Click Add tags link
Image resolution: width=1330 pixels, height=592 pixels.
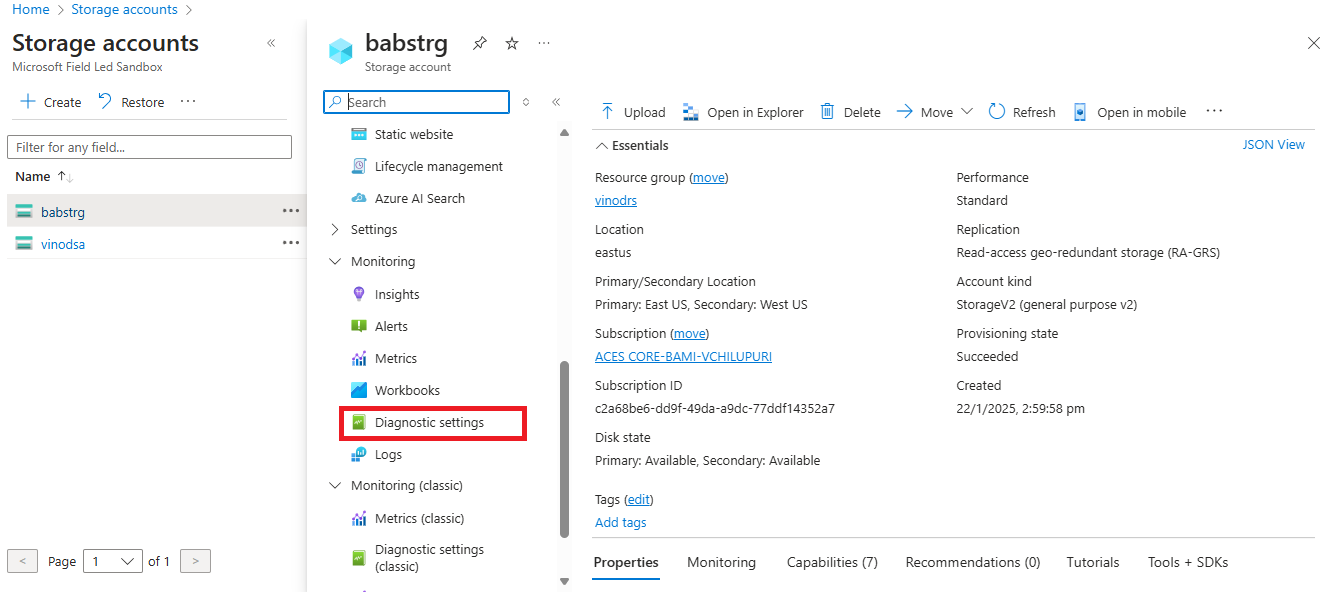(x=621, y=523)
